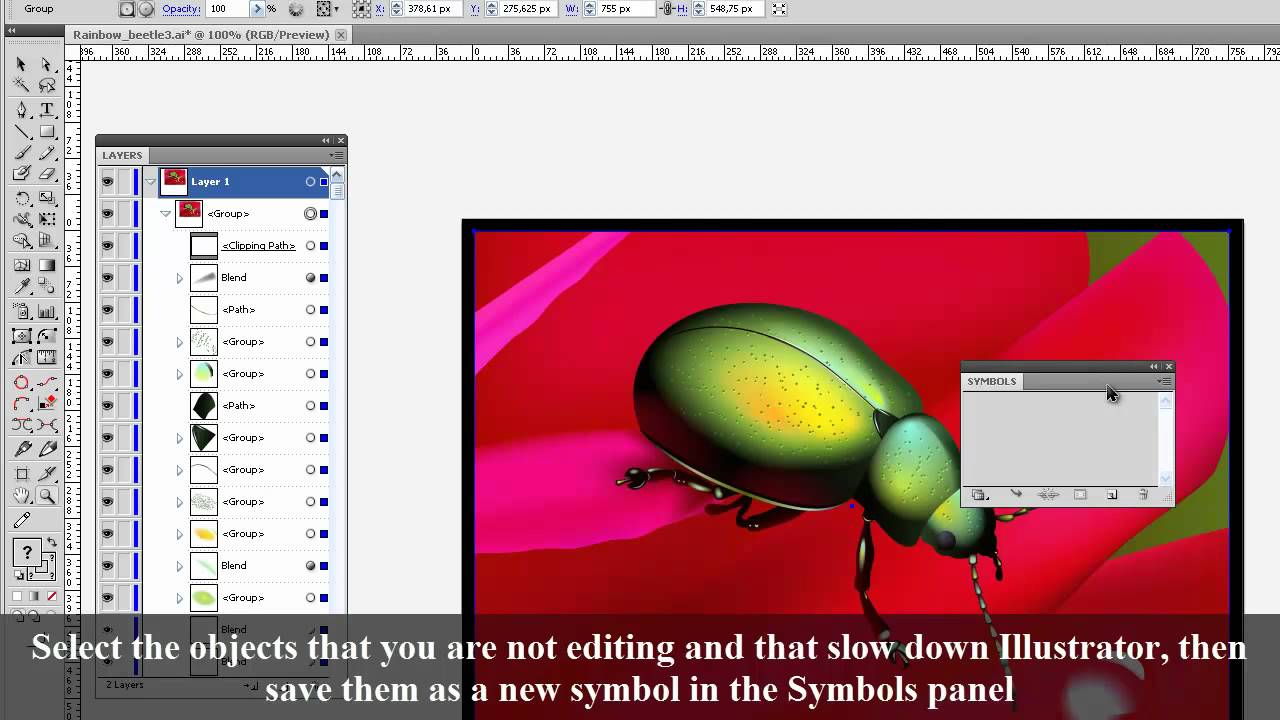Toggle visibility of the Clipping Path row

click(107, 246)
